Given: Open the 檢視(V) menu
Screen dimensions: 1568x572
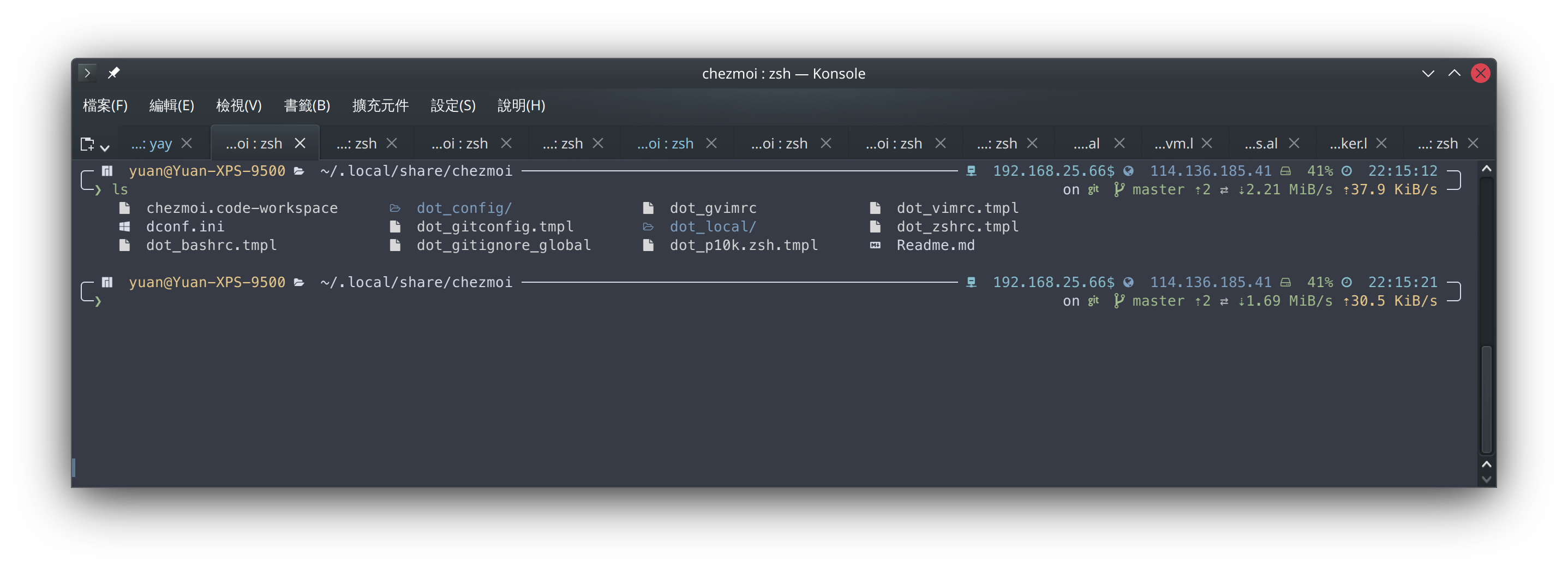Looking at the screenshot, I should 238,106.
